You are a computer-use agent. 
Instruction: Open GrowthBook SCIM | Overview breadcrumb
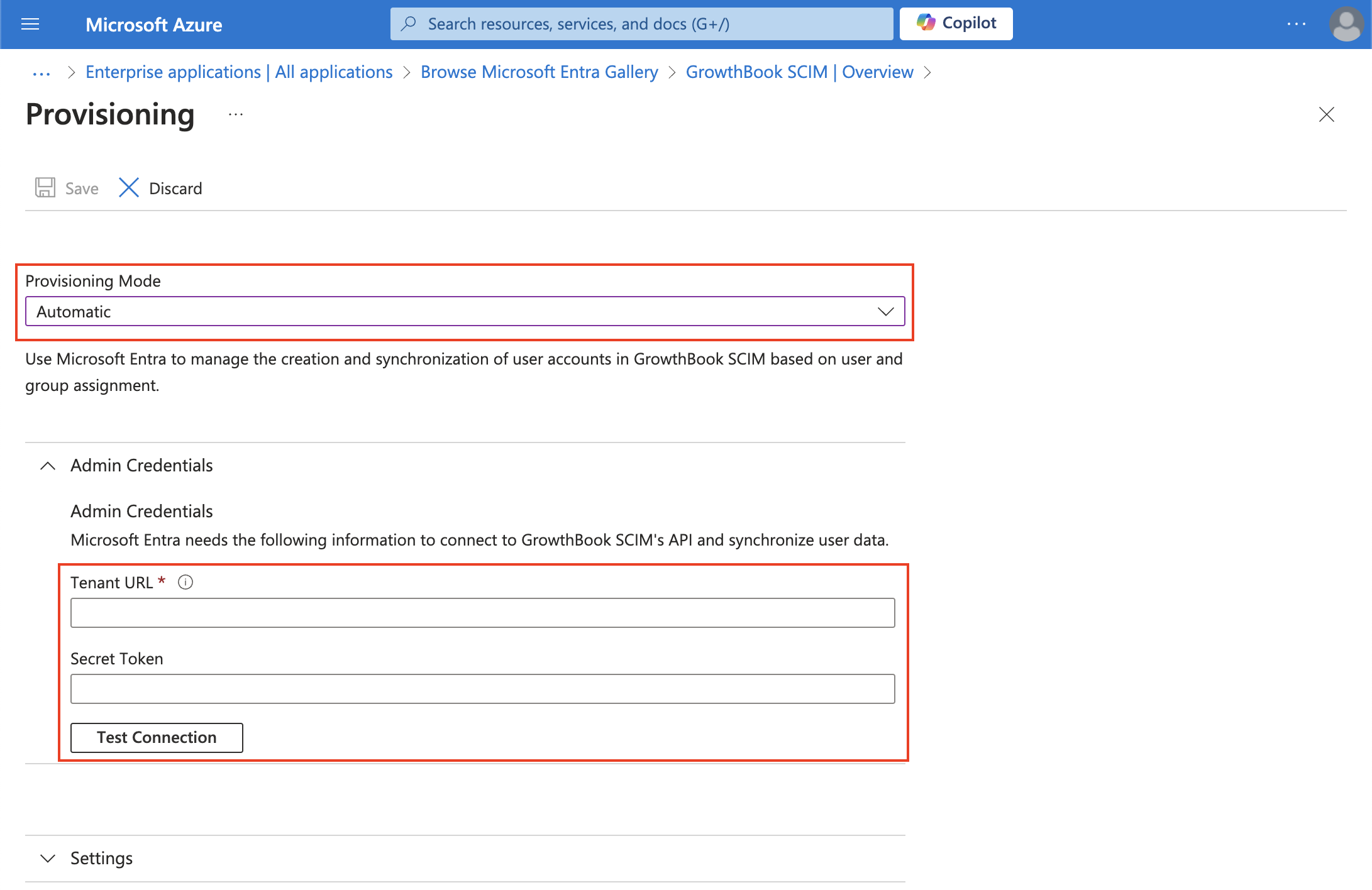799,72
